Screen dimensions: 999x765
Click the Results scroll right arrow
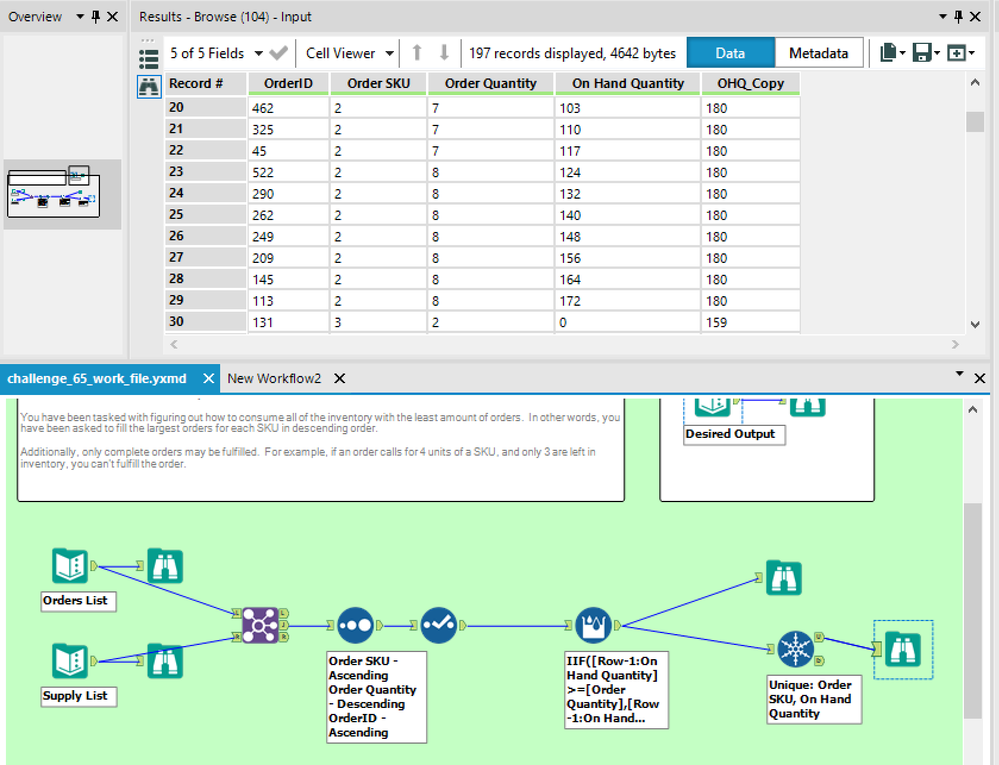pyautogui.click(x=955, y=345)
